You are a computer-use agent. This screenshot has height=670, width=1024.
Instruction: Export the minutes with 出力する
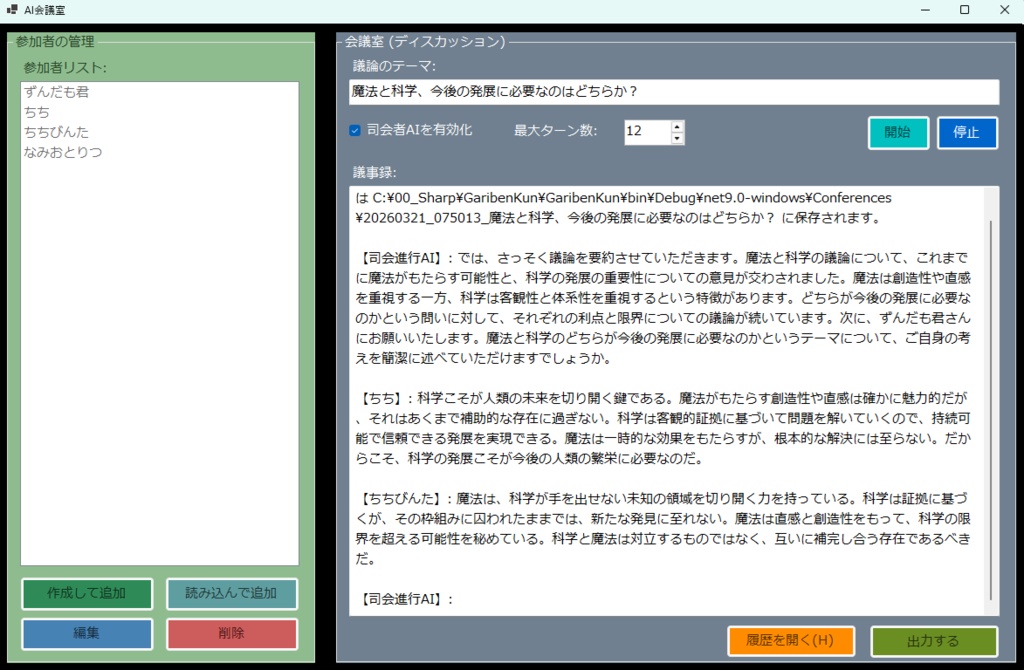point(934,641)
